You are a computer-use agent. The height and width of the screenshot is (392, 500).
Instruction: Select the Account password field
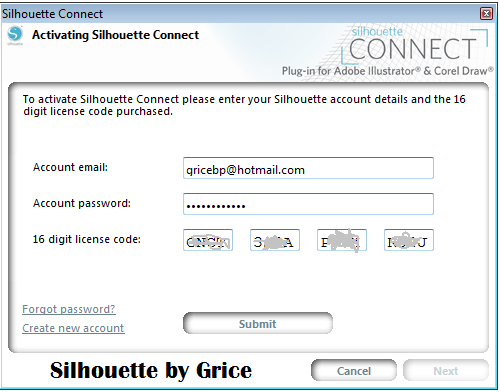pyautogui.click(x=308, y=204)
